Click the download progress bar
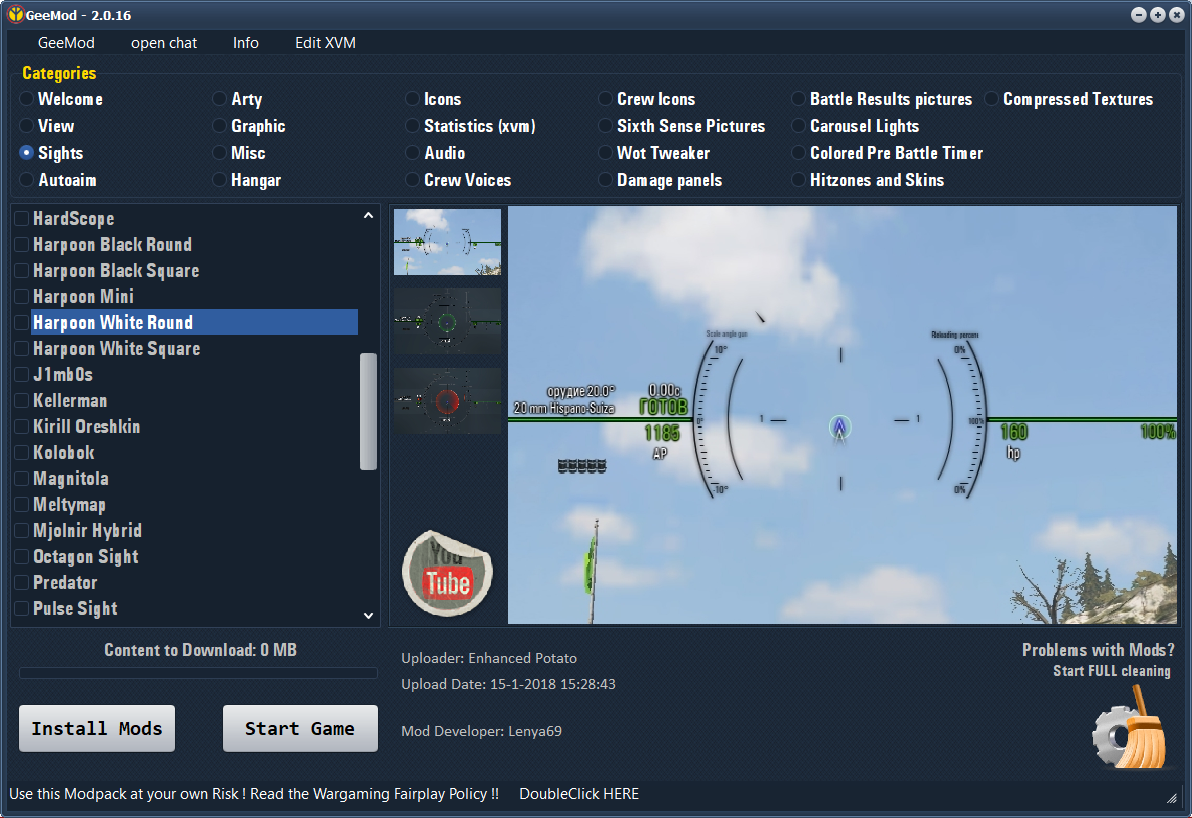The image size is (1192, 818). [198, 673]
